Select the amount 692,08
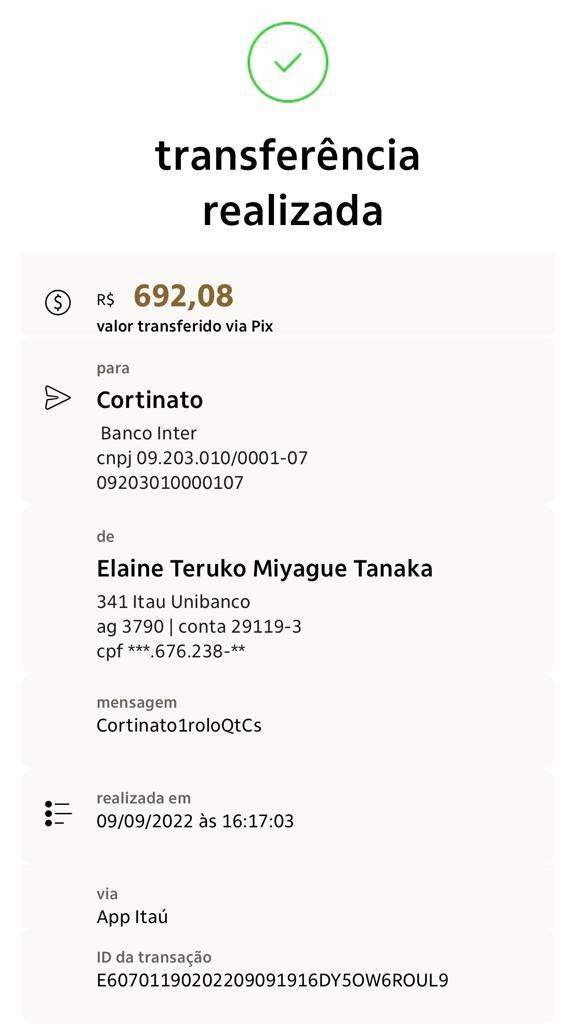Image resolution: width=577 pixels, height=1024 pixels. click(x=183, y=296)
